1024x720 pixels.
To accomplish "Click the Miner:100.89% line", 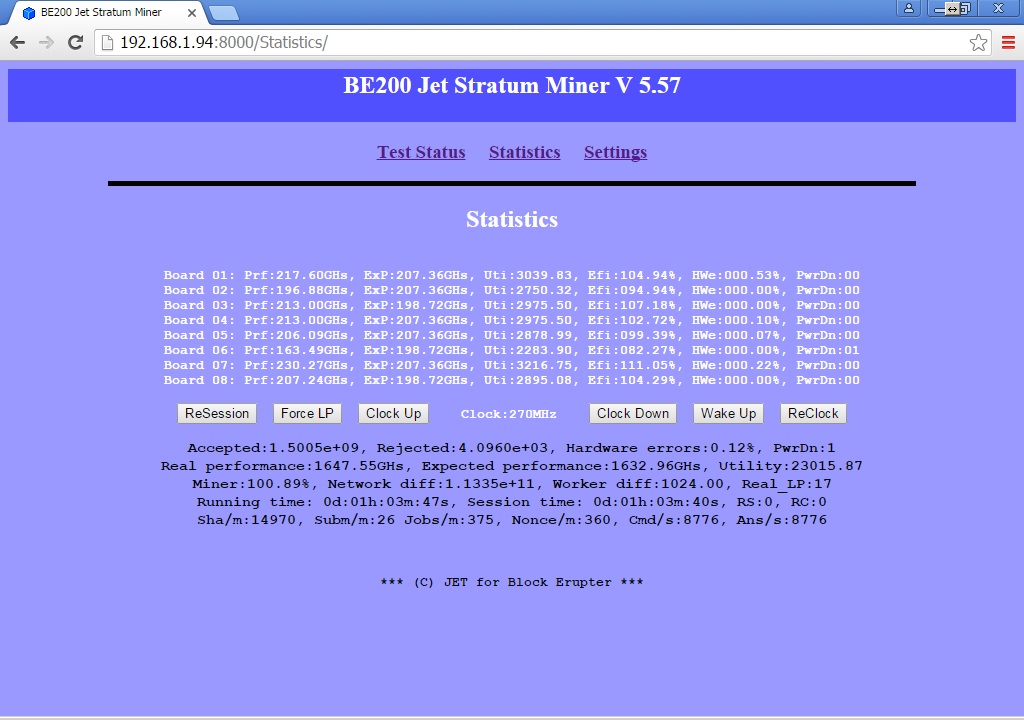I will 511,484.
